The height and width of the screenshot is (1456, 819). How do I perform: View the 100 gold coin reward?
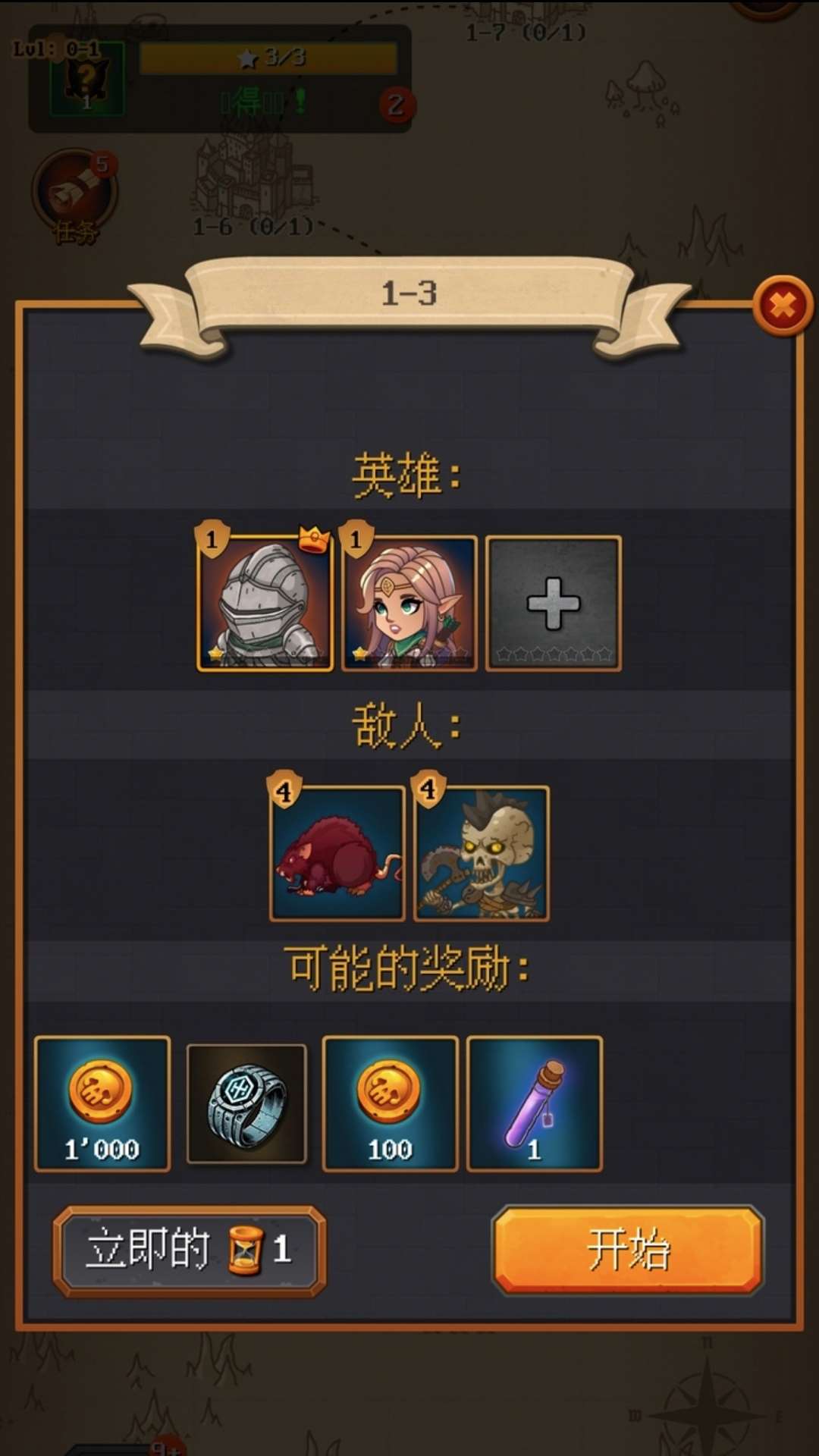point(391,1103)
